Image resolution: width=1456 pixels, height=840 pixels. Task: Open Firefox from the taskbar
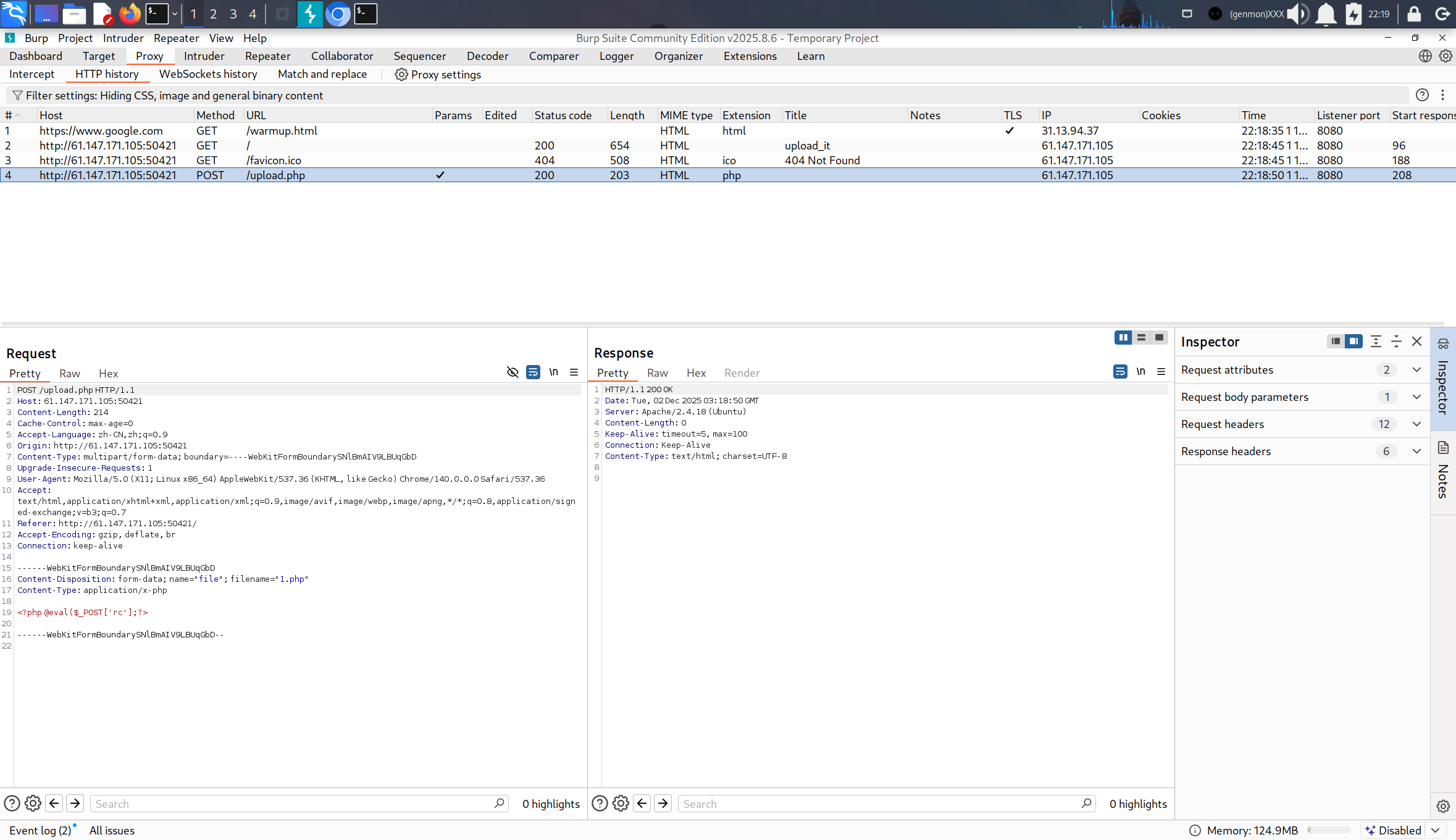click(x=129, y=14)
